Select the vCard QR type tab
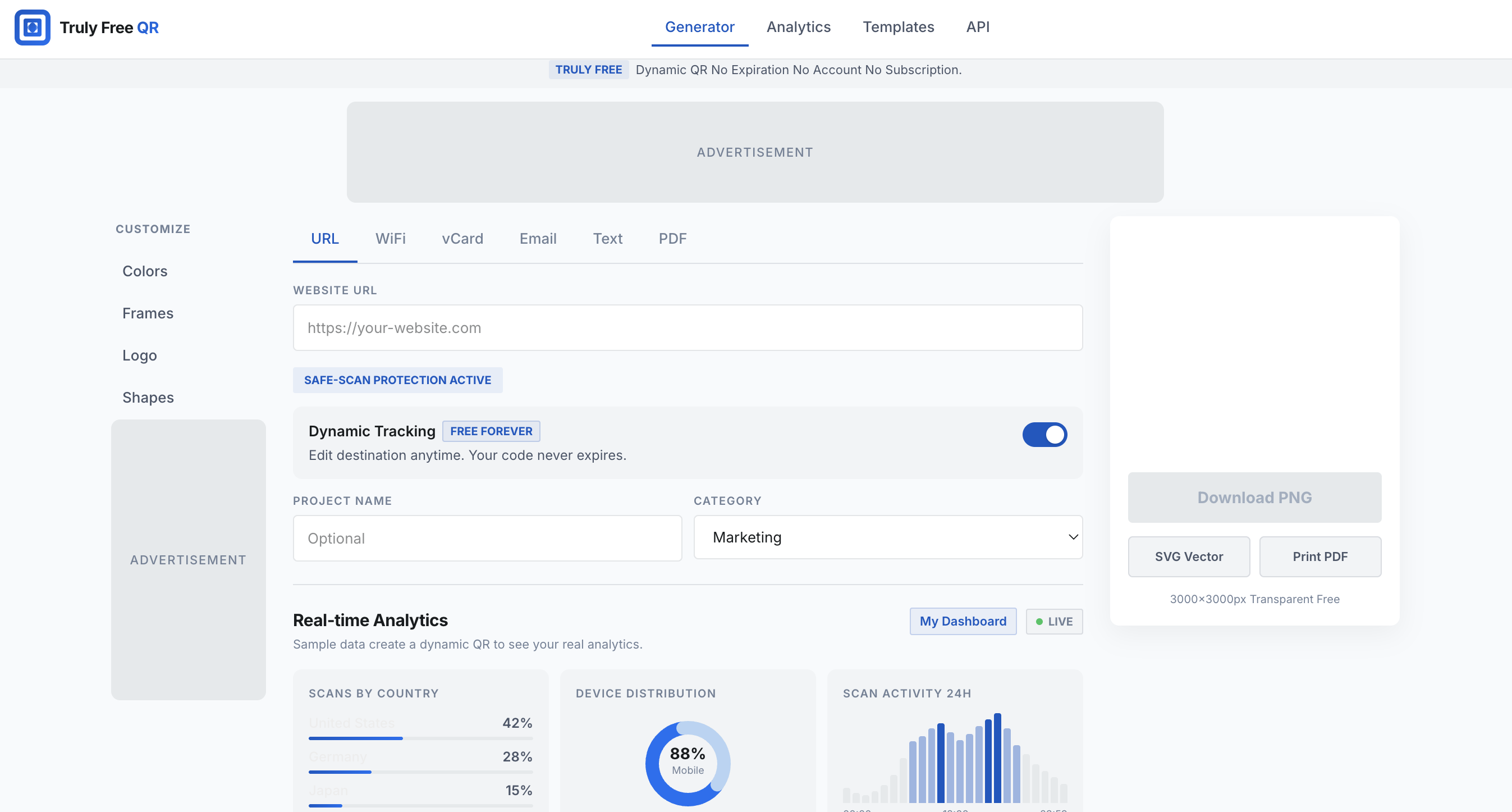This screenshot has height=812, width=1512. pos(462,238)
